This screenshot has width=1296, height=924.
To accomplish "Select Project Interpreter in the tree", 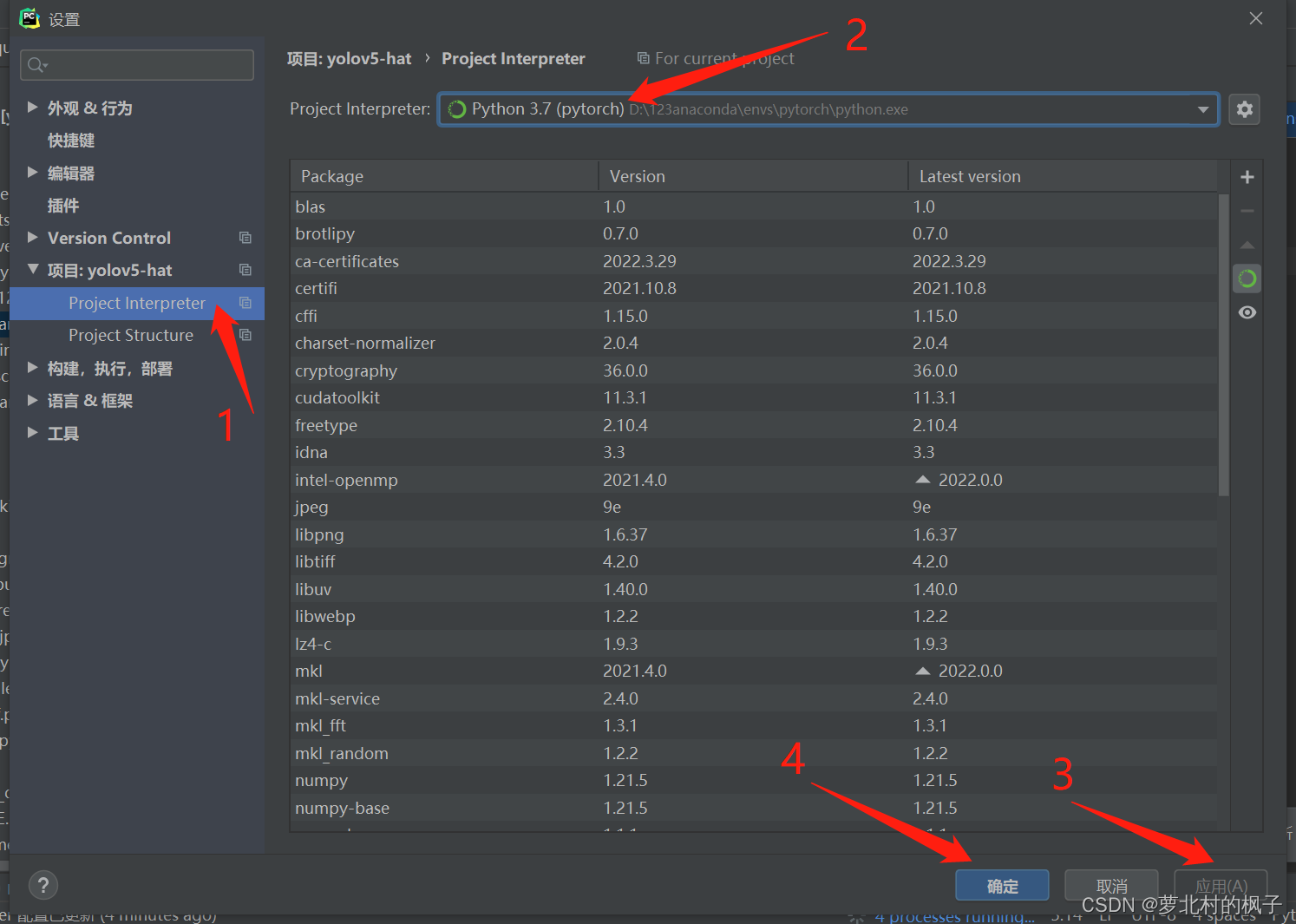I will point(137,303).
